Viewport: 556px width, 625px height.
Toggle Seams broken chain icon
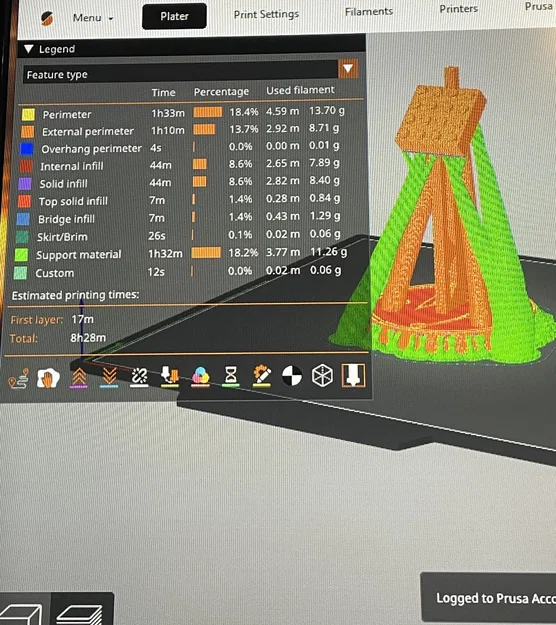139,377
